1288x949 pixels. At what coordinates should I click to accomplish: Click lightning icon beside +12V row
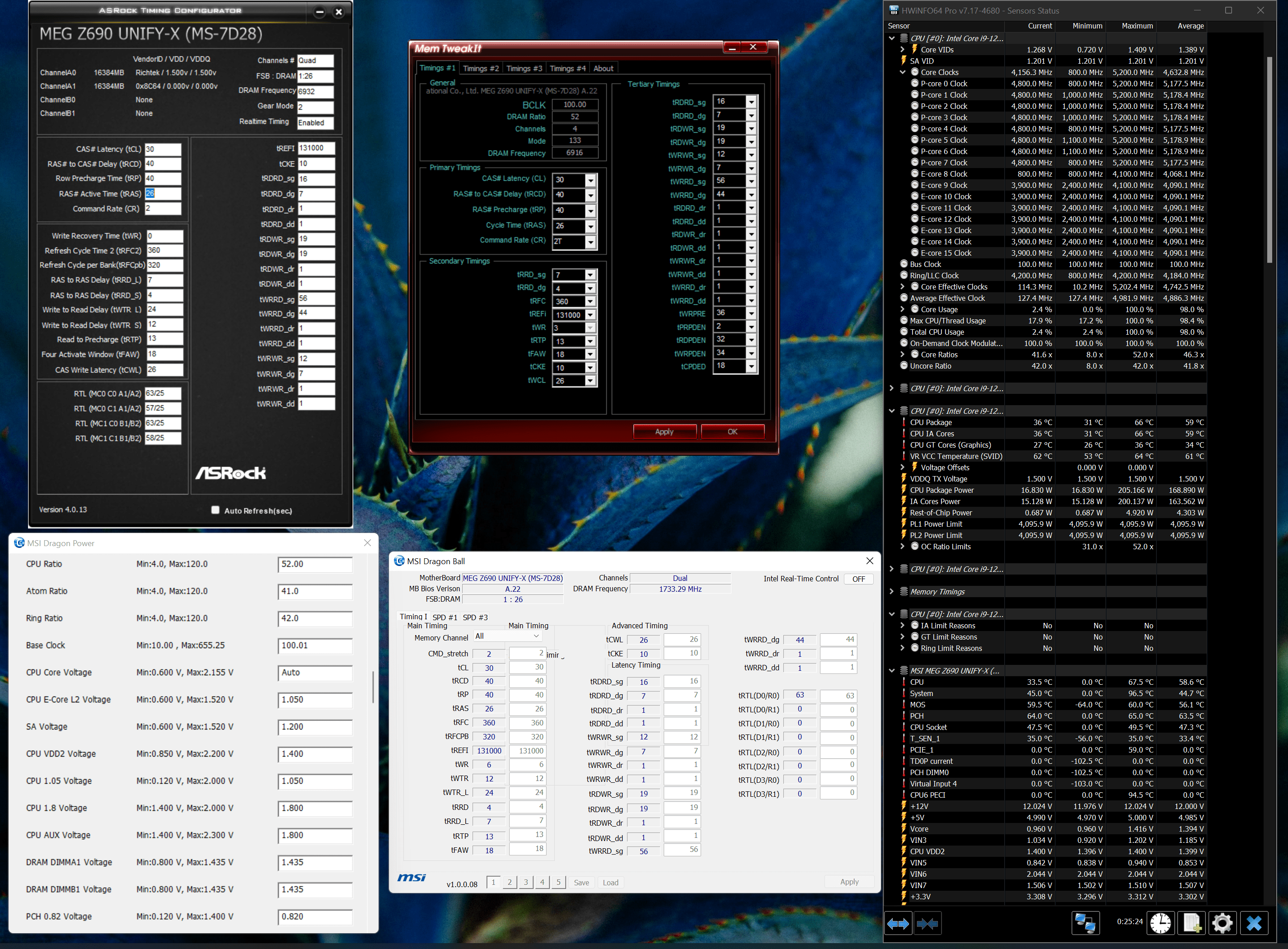904,806
